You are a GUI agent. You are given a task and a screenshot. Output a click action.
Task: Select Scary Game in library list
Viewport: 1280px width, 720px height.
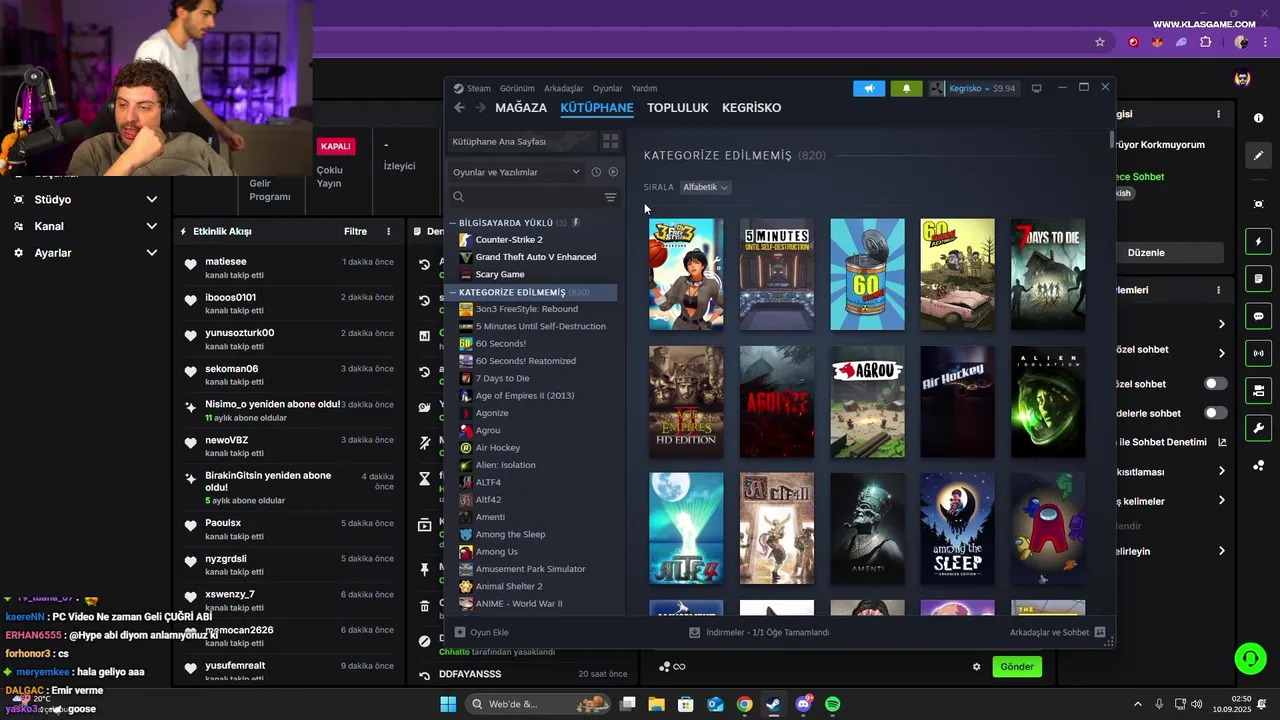[500, 274]
